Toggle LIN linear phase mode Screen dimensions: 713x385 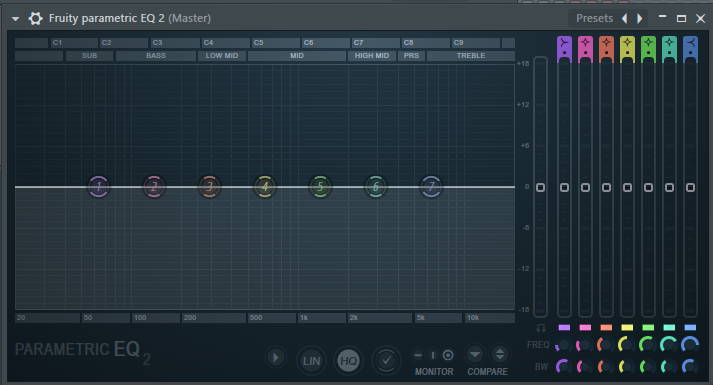[x=311, y=360]
